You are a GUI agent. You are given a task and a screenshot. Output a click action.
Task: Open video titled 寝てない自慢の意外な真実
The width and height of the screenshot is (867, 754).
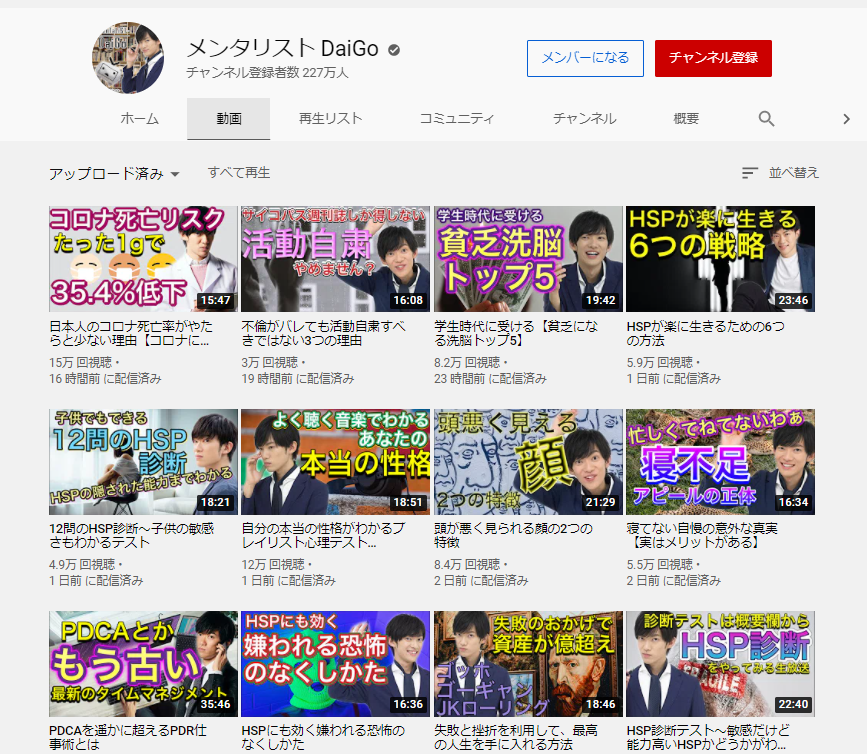tap(702, 535)
